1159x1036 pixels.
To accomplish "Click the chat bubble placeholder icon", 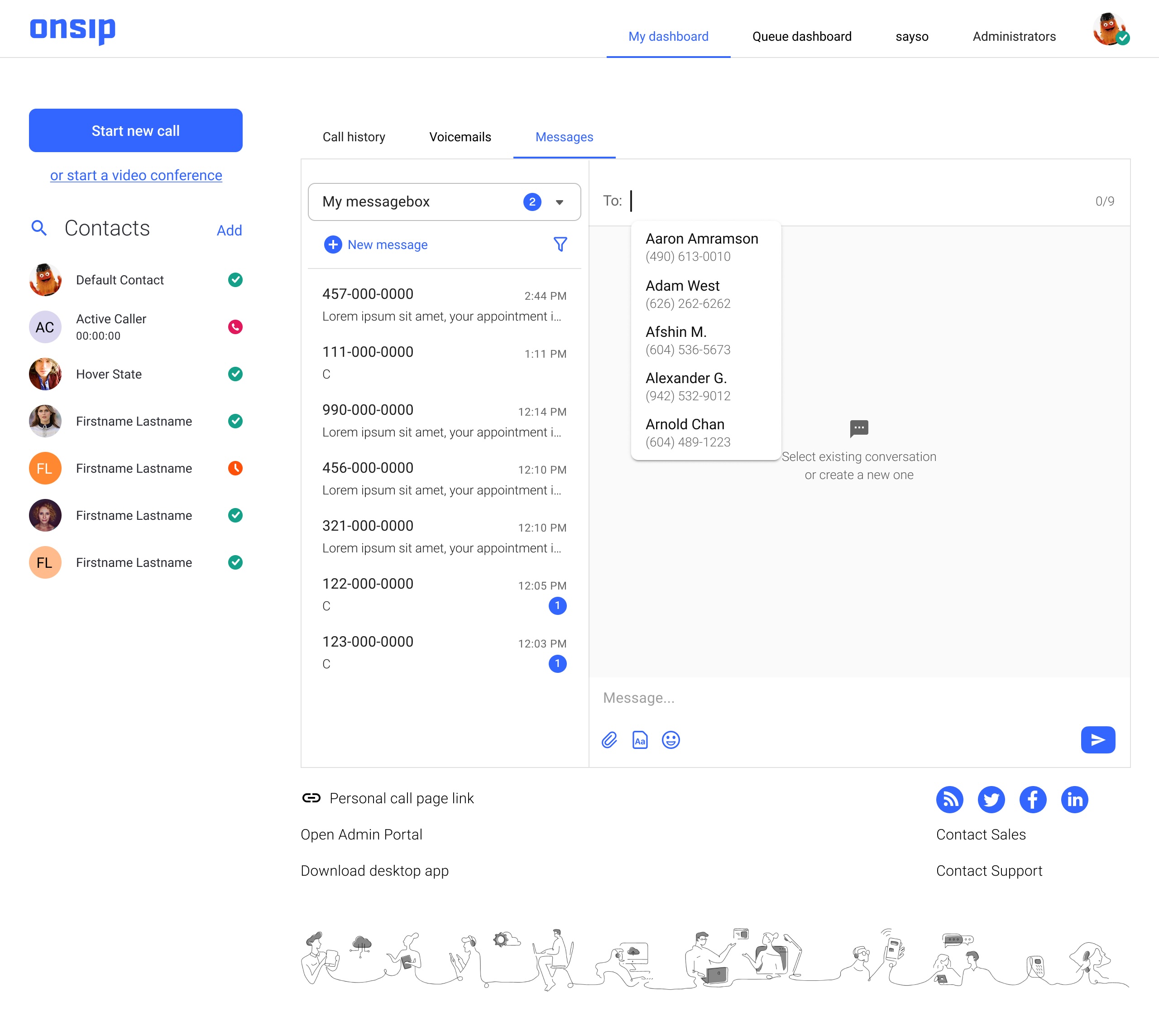I will (858, 429).
